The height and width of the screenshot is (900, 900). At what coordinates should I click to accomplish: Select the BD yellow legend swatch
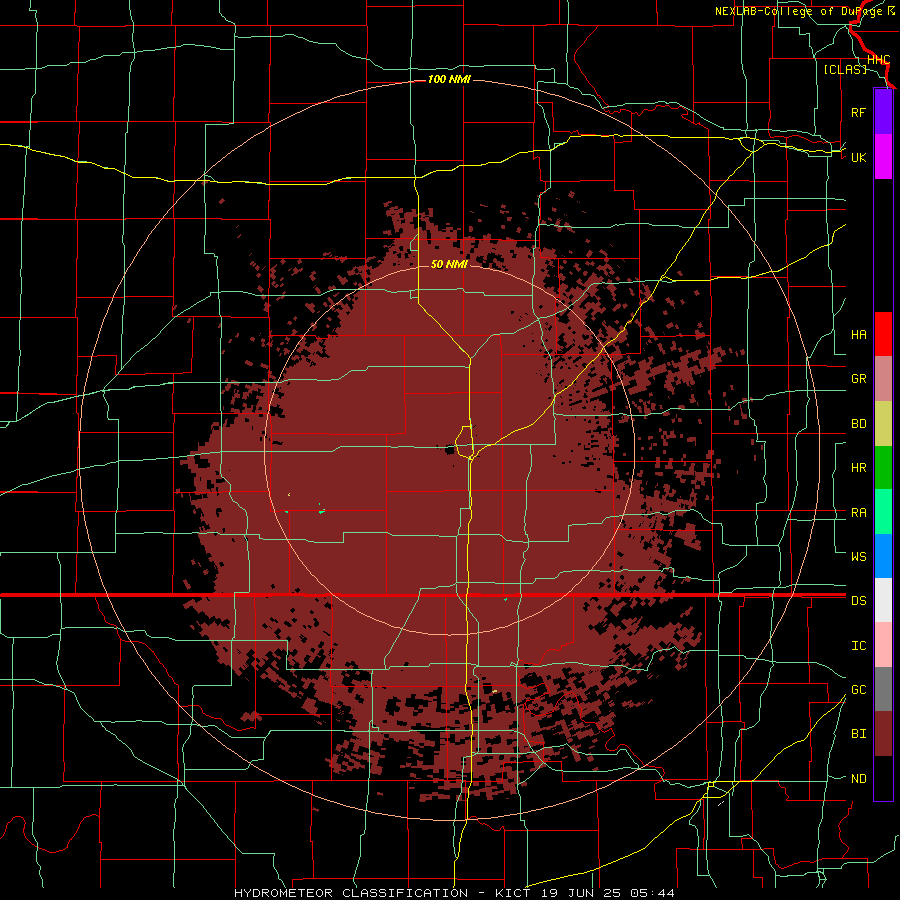point(883,424)
